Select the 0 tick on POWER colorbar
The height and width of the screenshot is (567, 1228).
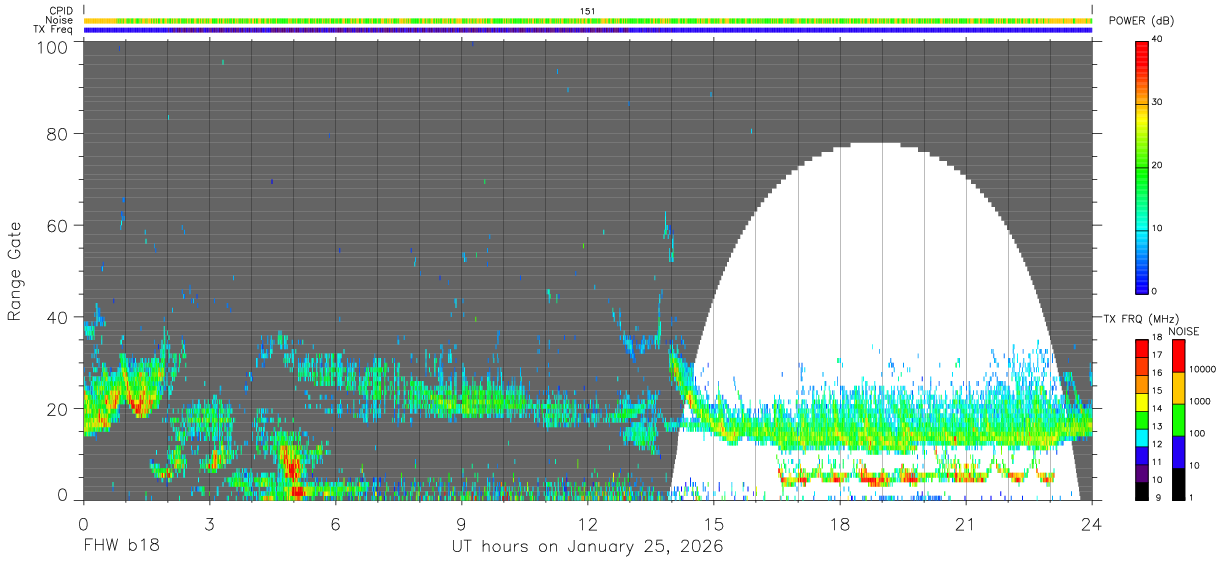click(x=1155, y=292)
